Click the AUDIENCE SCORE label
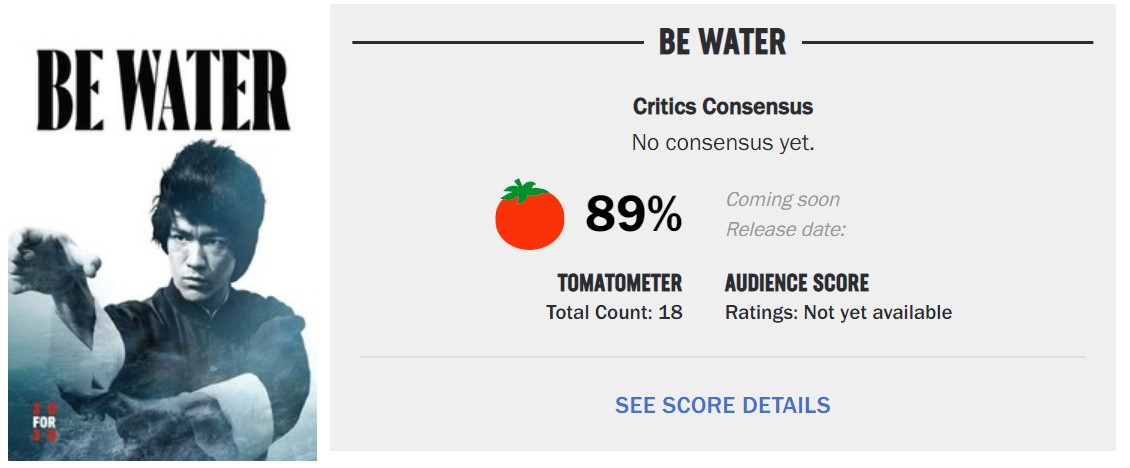The height and width of the screenshot is (468, 1130). pos(797,283)
